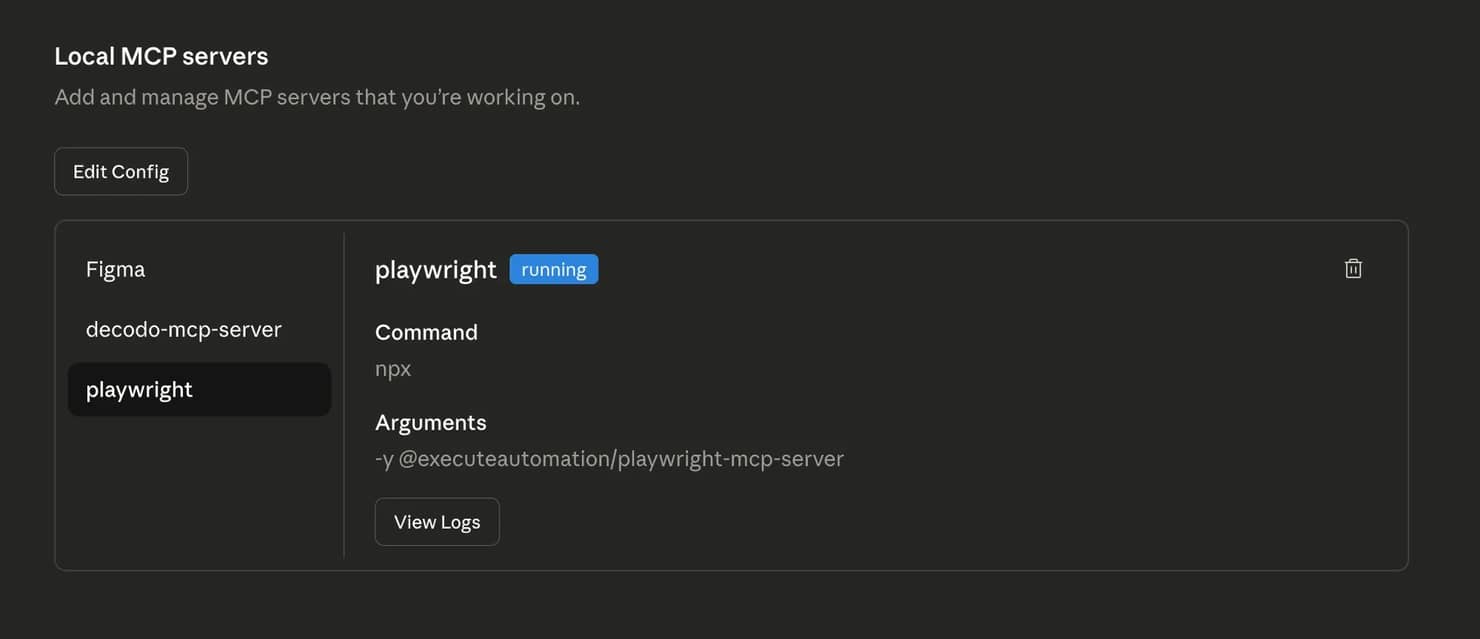Click the -y flag in arguments
The width and height of the screenshot is (1480, 639).
(x=384, y=458)
